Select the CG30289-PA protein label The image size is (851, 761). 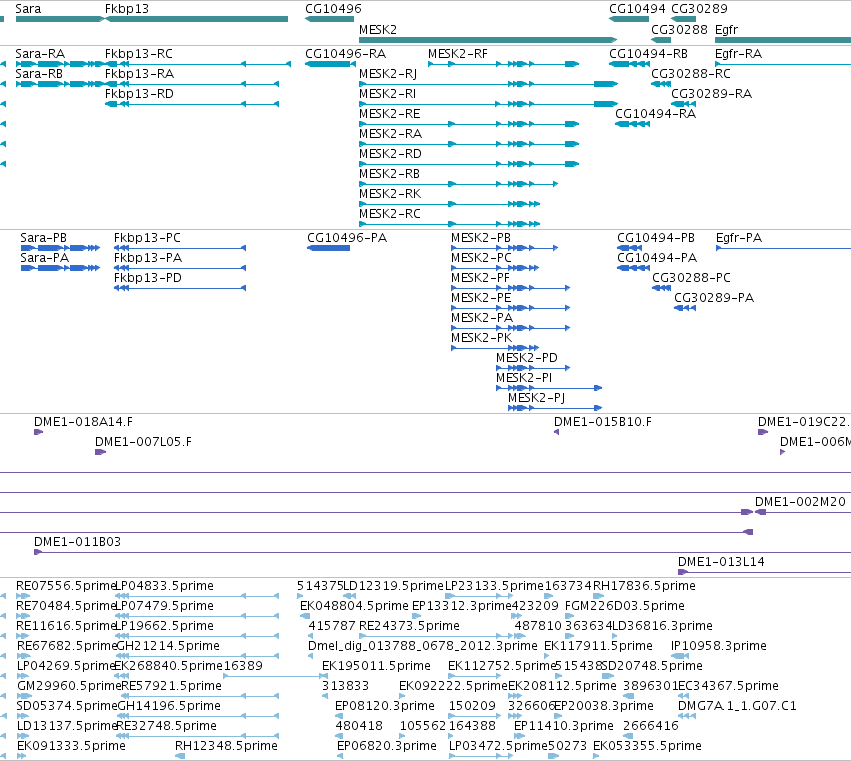pos(714,298)
